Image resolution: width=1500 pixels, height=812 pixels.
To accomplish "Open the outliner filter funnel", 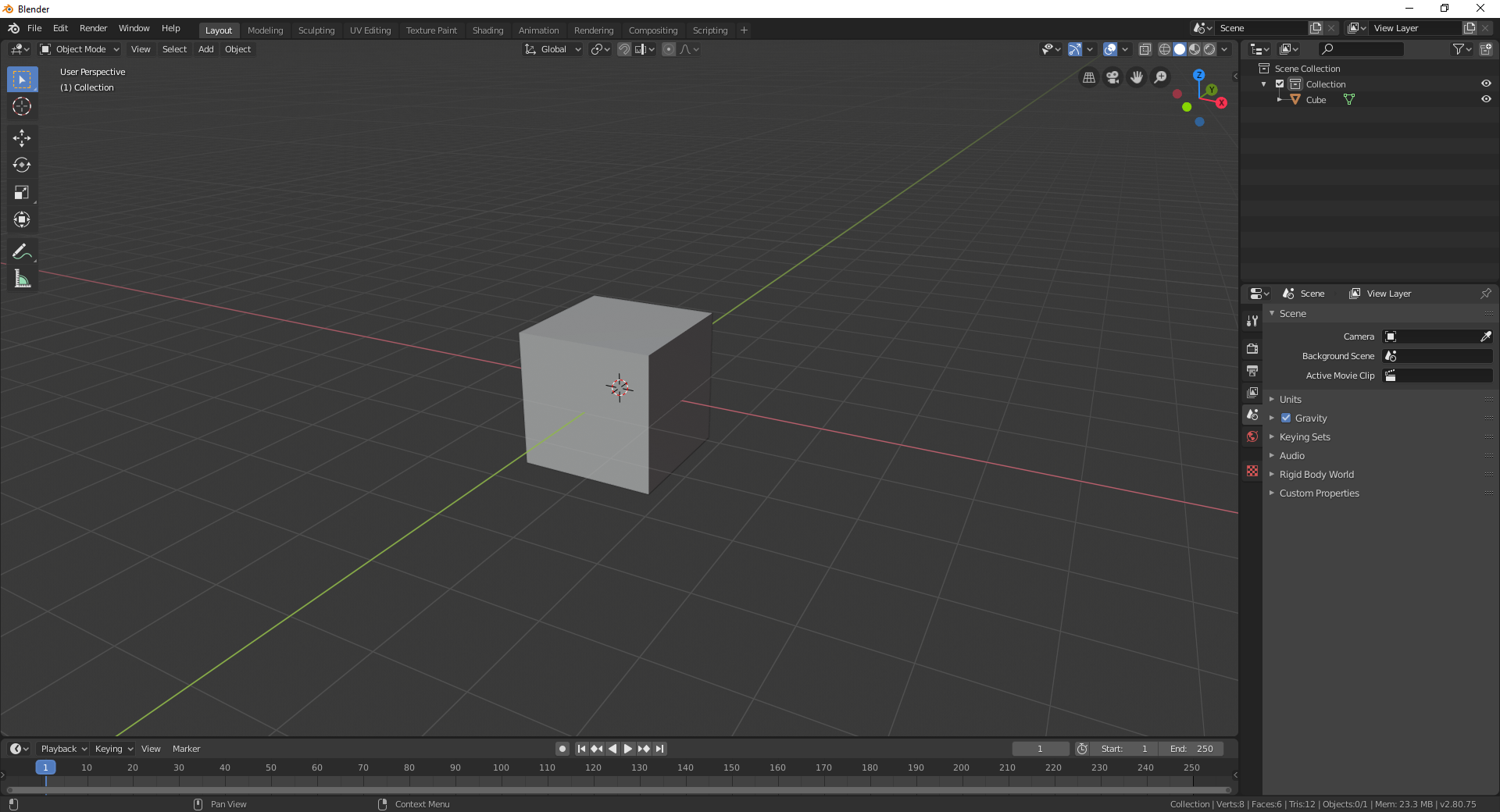I will pyautogui.click(x=1462, y=49).
